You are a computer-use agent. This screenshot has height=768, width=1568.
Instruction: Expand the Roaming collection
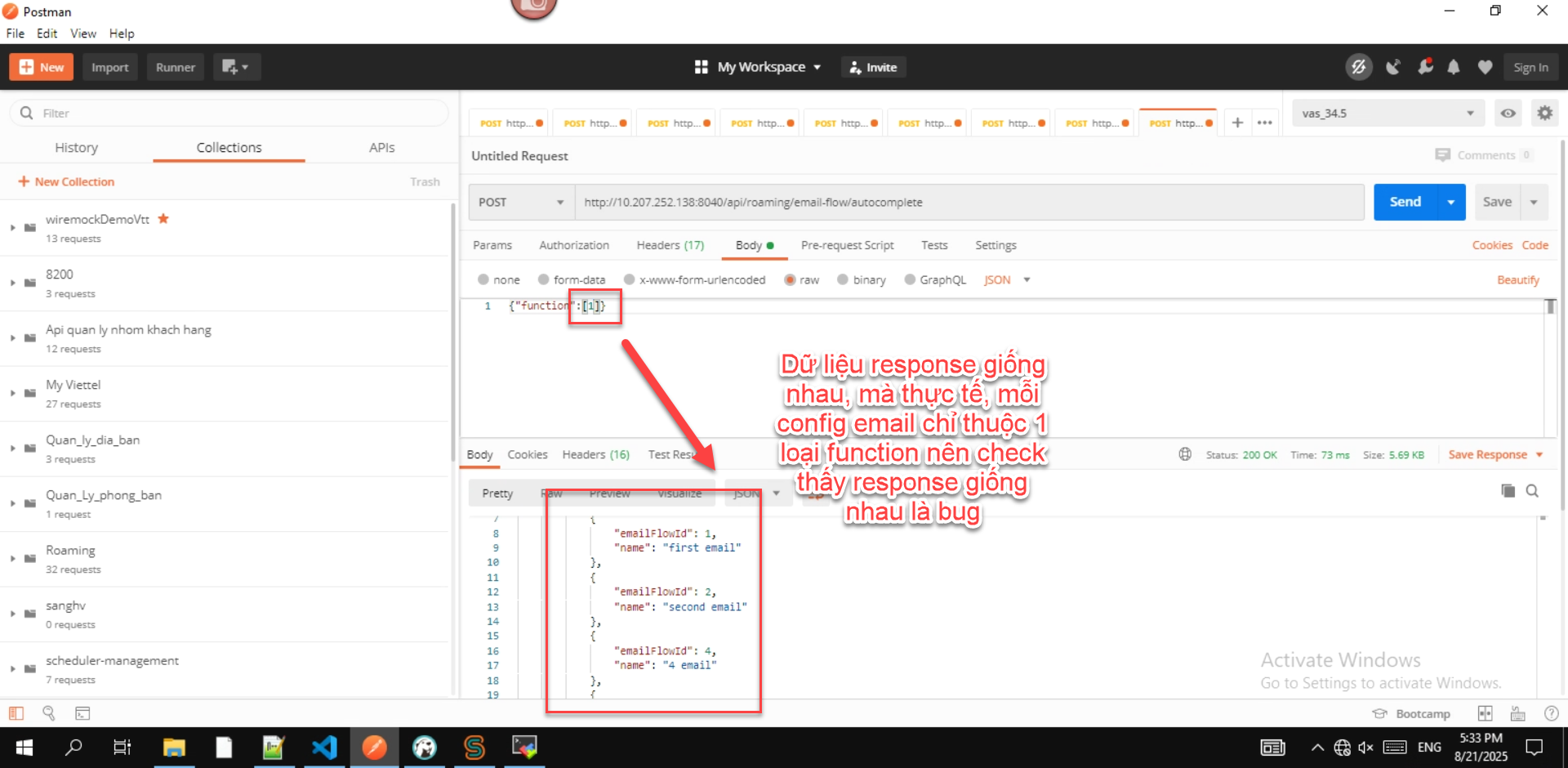13,559
